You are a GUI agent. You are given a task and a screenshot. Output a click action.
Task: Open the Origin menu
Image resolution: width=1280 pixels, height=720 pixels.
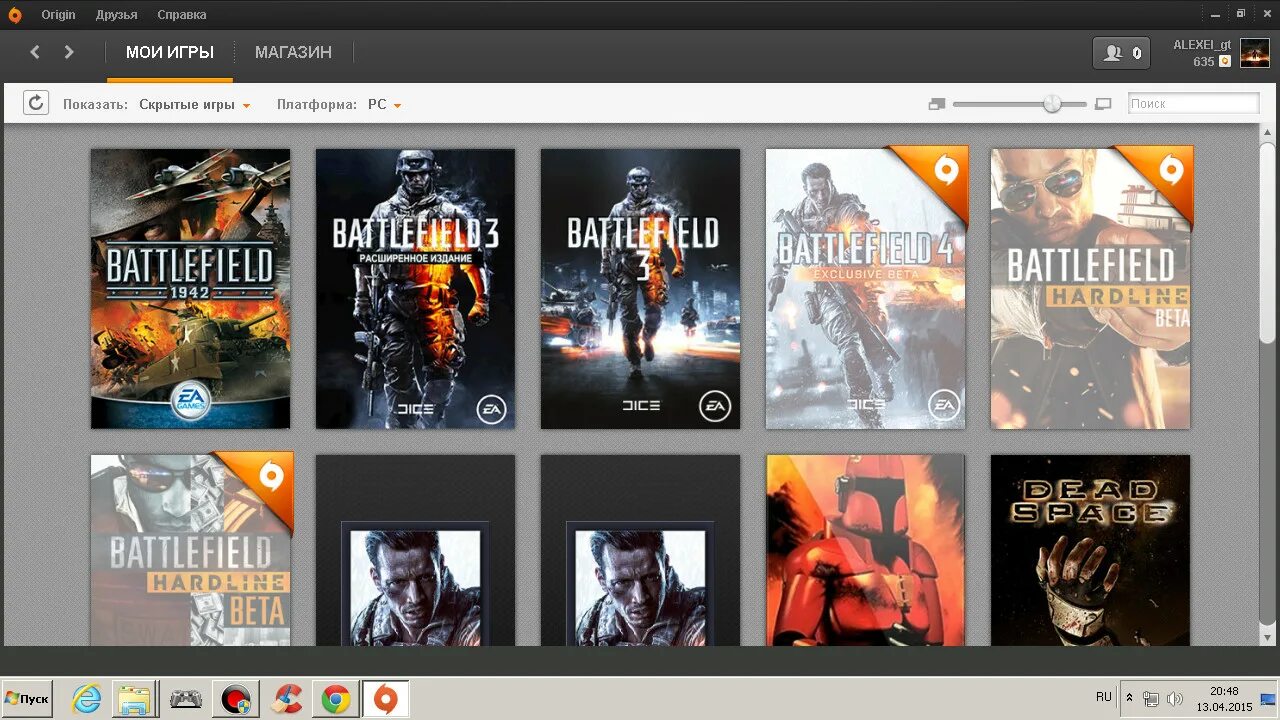pos(58,15)
